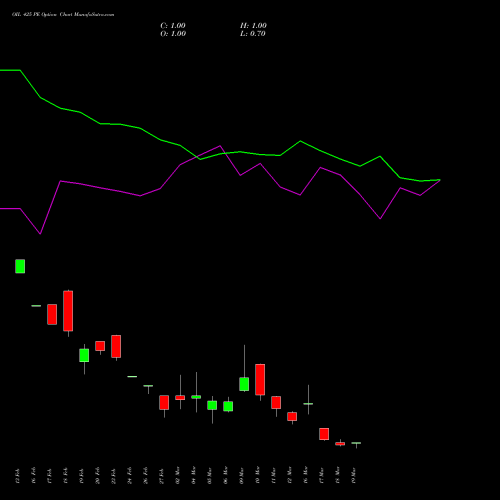Image resolution: width=500 pixels, height=500 pixels.
Task: Select the first green candlestick above 12 Feb
Action: (20, 266)
